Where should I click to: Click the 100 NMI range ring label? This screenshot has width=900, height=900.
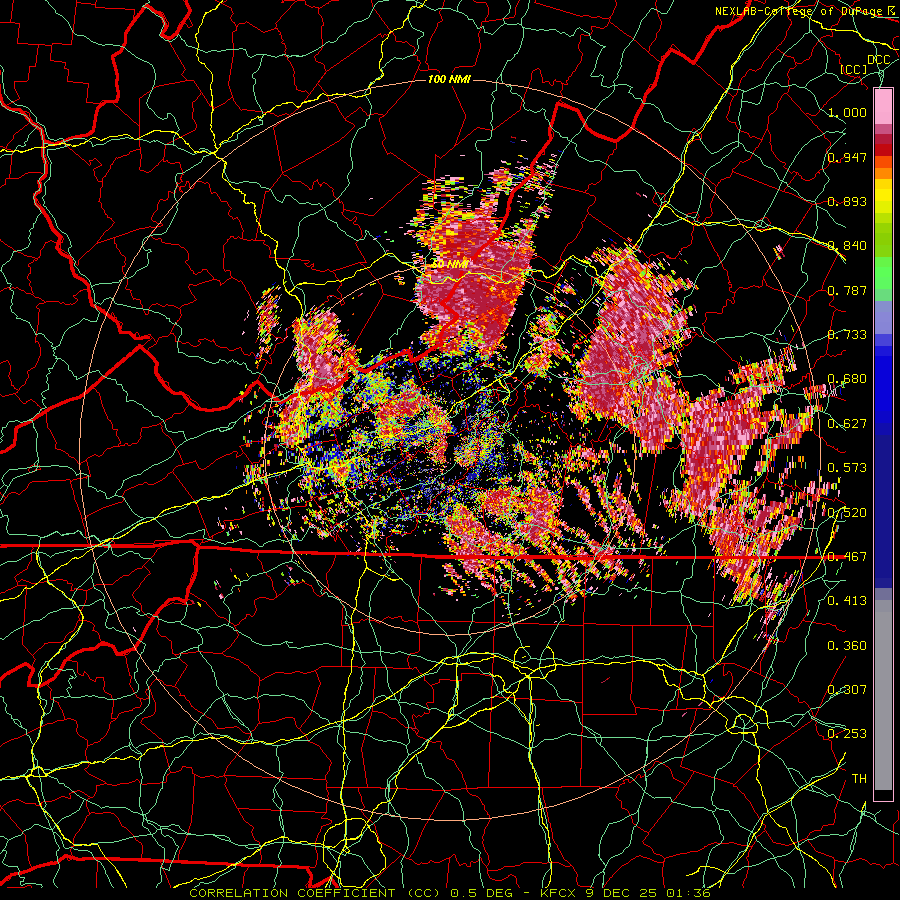[x=449, y=79]
